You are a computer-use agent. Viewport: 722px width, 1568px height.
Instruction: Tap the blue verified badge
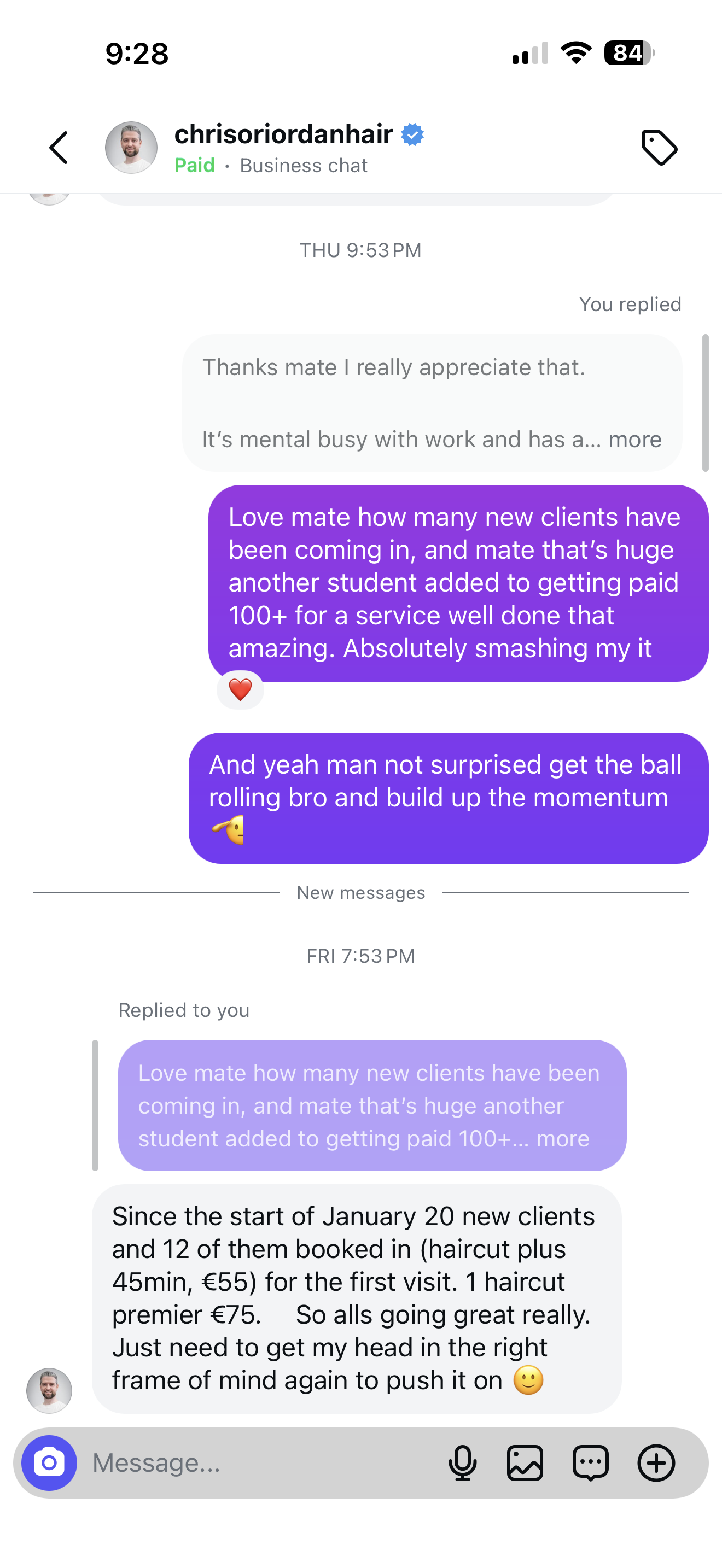click(x=412, y=134)
